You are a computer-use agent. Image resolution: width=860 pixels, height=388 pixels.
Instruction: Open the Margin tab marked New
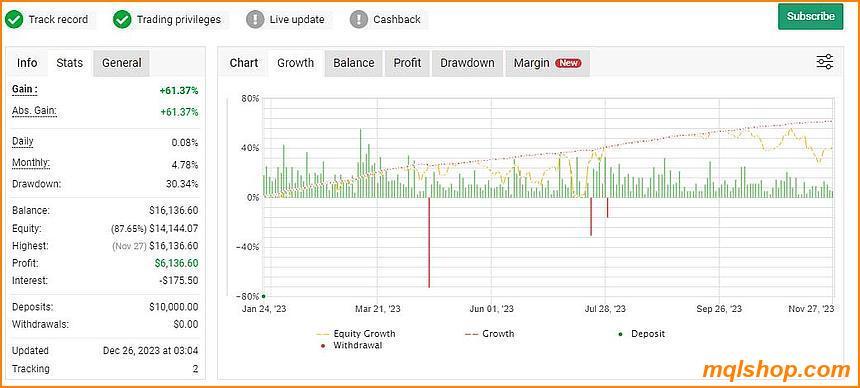(547, 63)
